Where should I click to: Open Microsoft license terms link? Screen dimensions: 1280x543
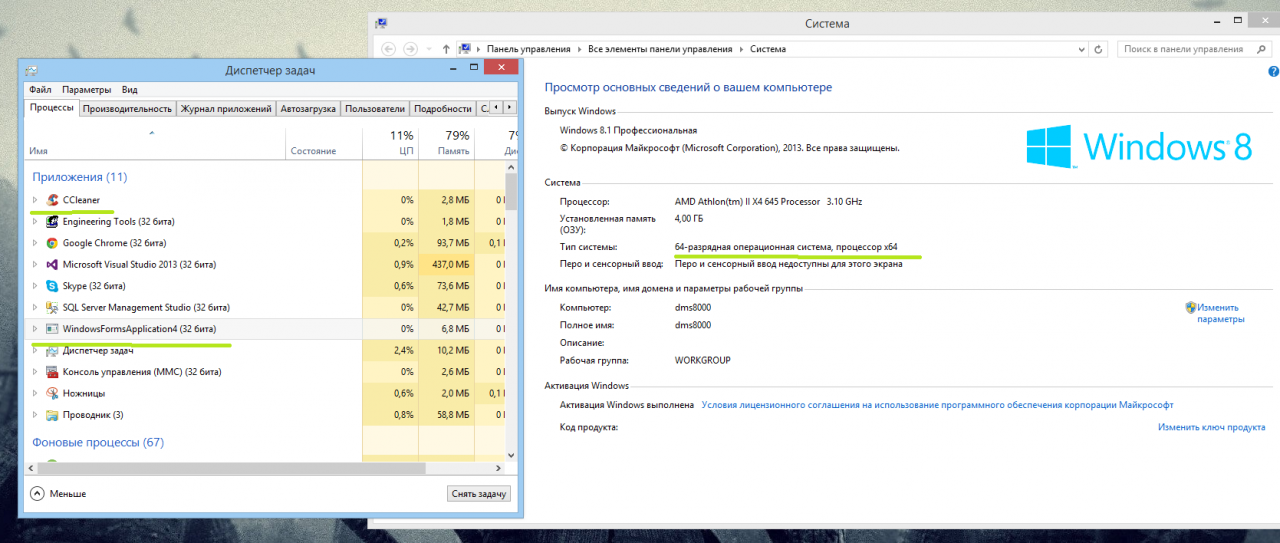937,405
